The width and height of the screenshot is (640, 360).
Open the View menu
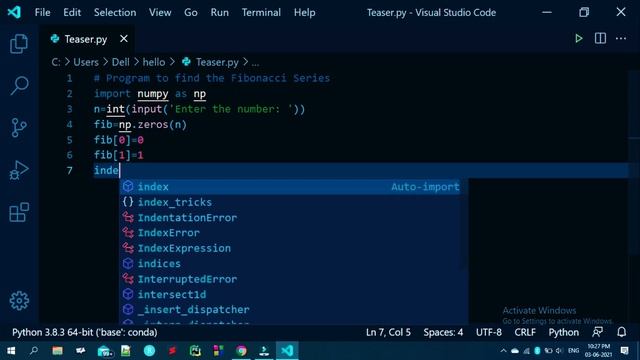(x=160, y=12)
